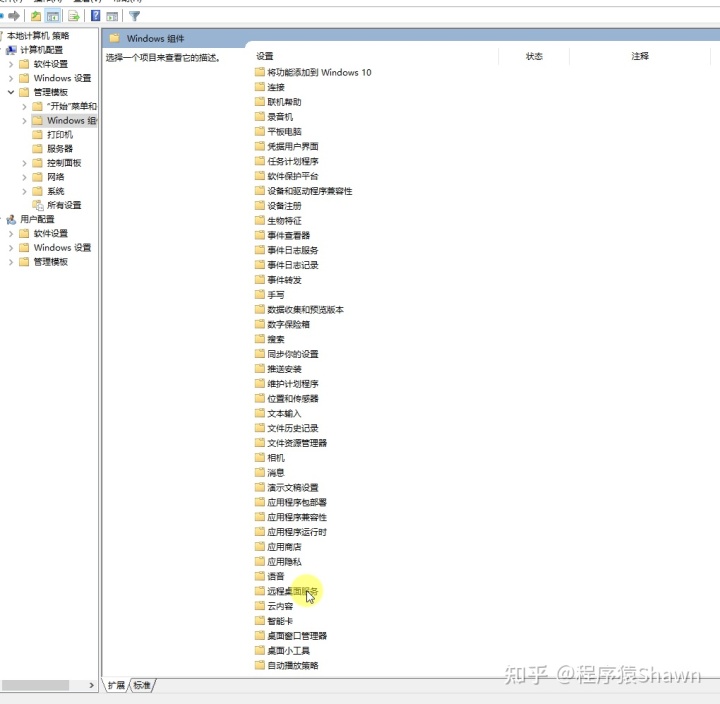Expand Windows 设置 under 计算机配置
Viewport: 720px width, 704px height.
[11, 79]
